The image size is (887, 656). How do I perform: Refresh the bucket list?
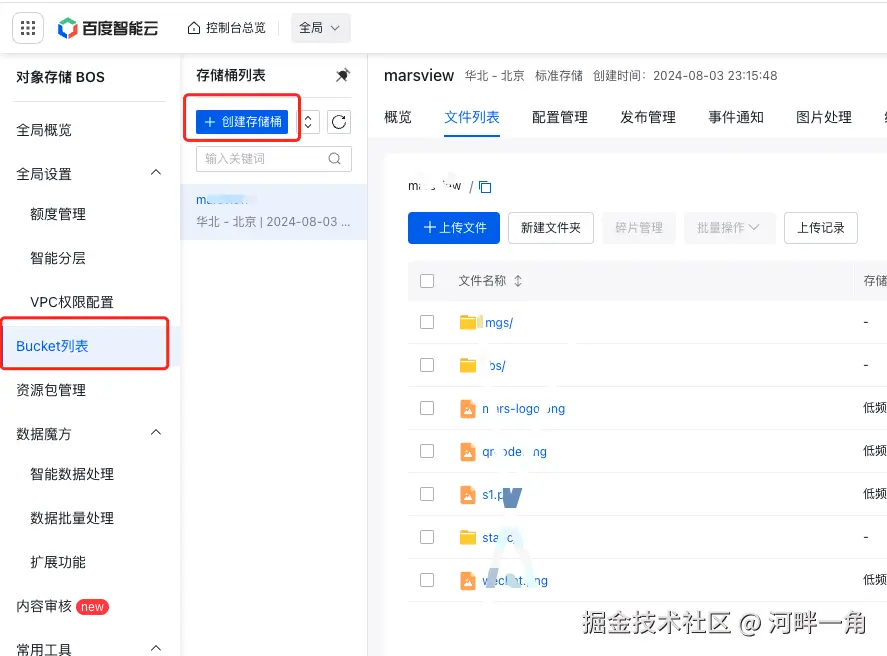pos(339,122)
